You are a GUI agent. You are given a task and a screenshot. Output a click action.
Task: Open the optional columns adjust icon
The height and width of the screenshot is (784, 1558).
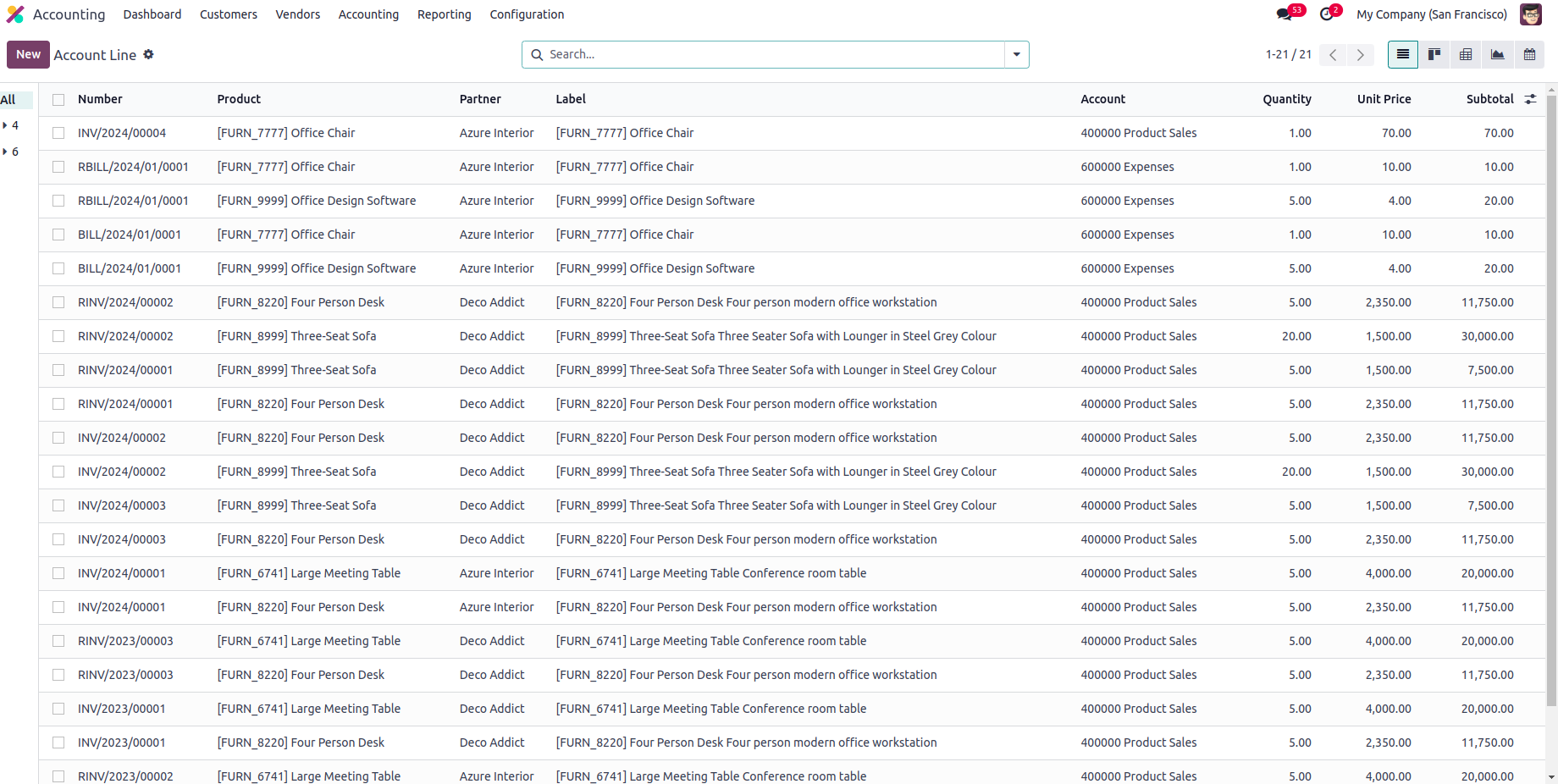tap(1530, 99)
